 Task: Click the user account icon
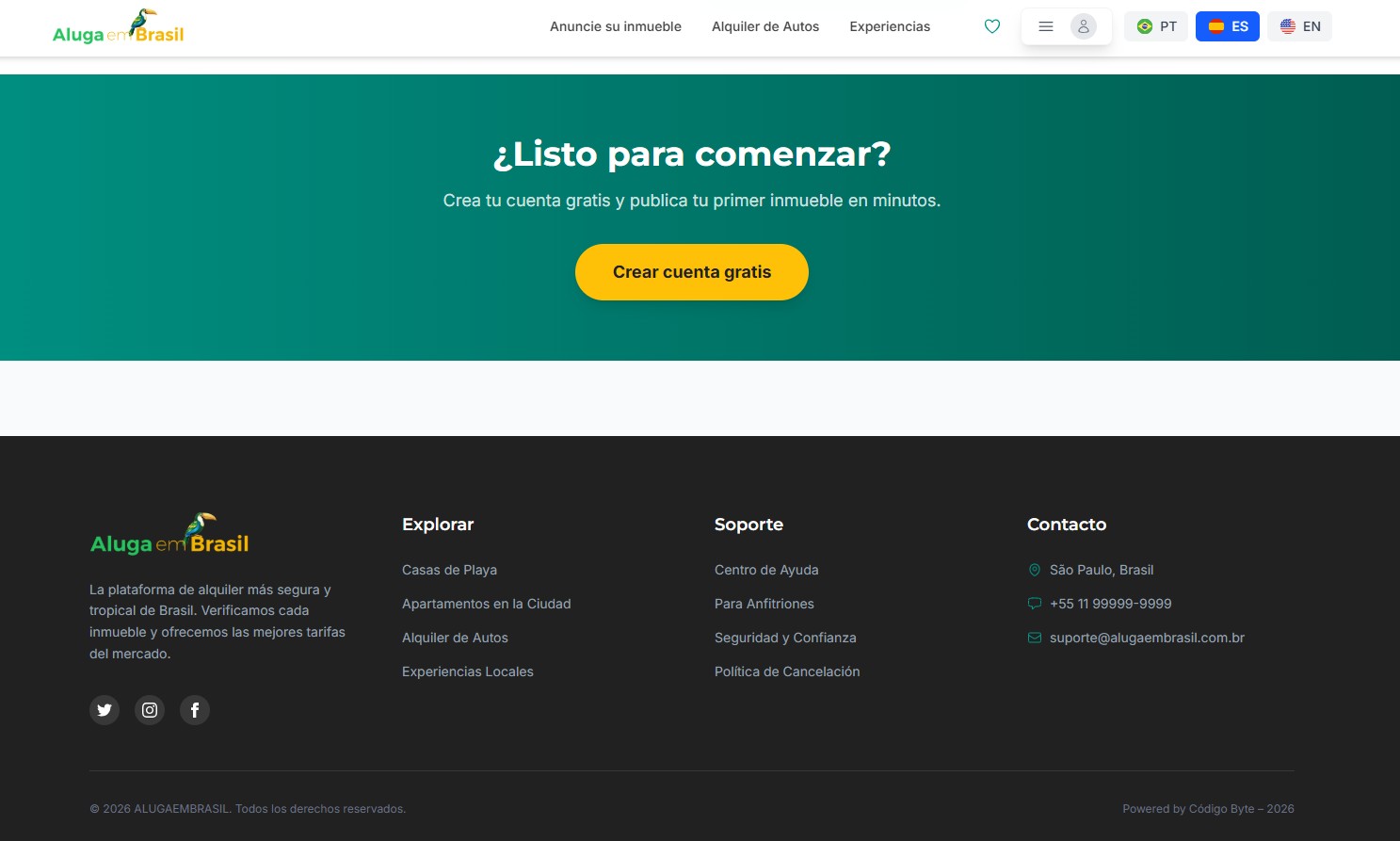(x=1084, y=26)
